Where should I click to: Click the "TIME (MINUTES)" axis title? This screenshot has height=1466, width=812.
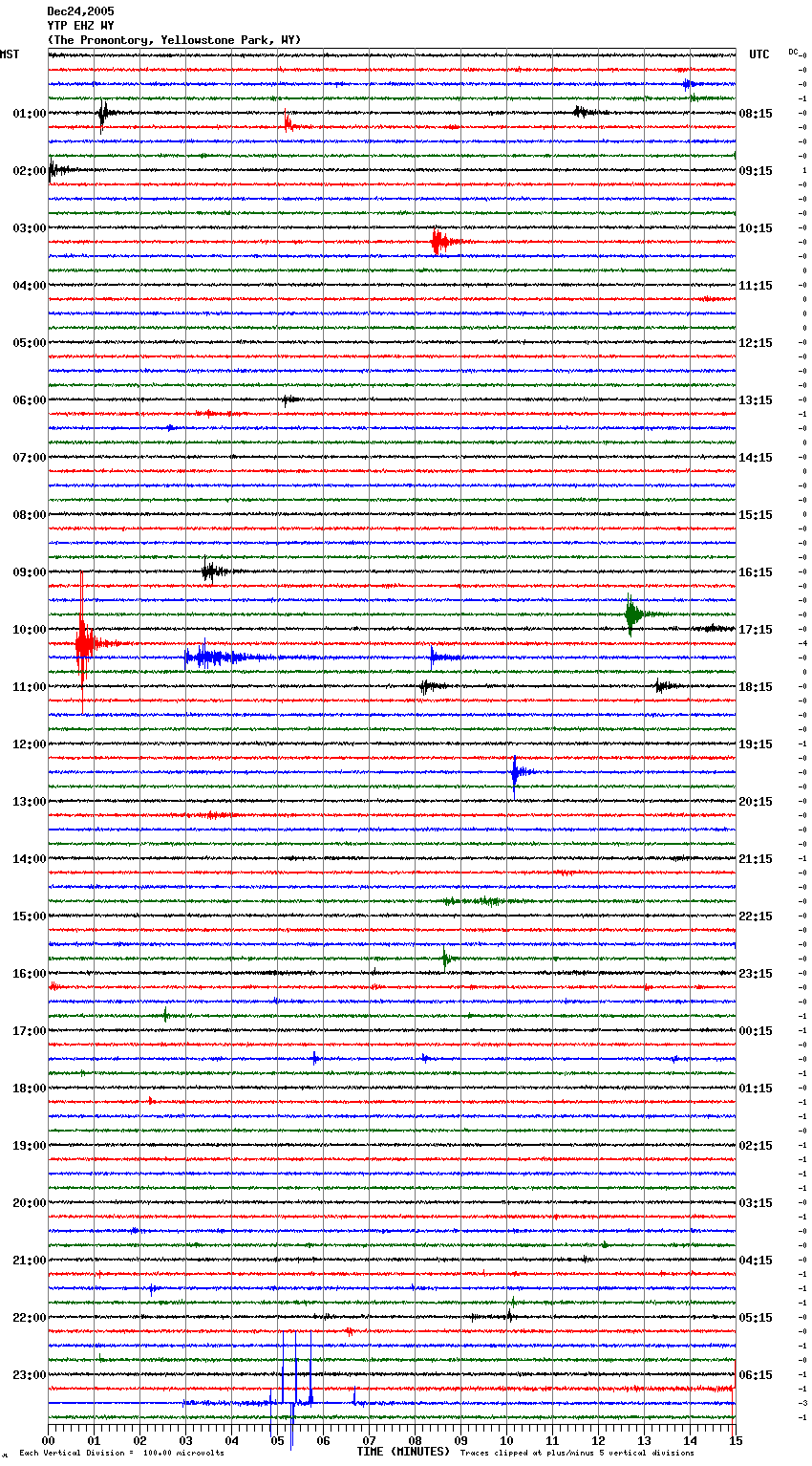tap(403, 1452)
